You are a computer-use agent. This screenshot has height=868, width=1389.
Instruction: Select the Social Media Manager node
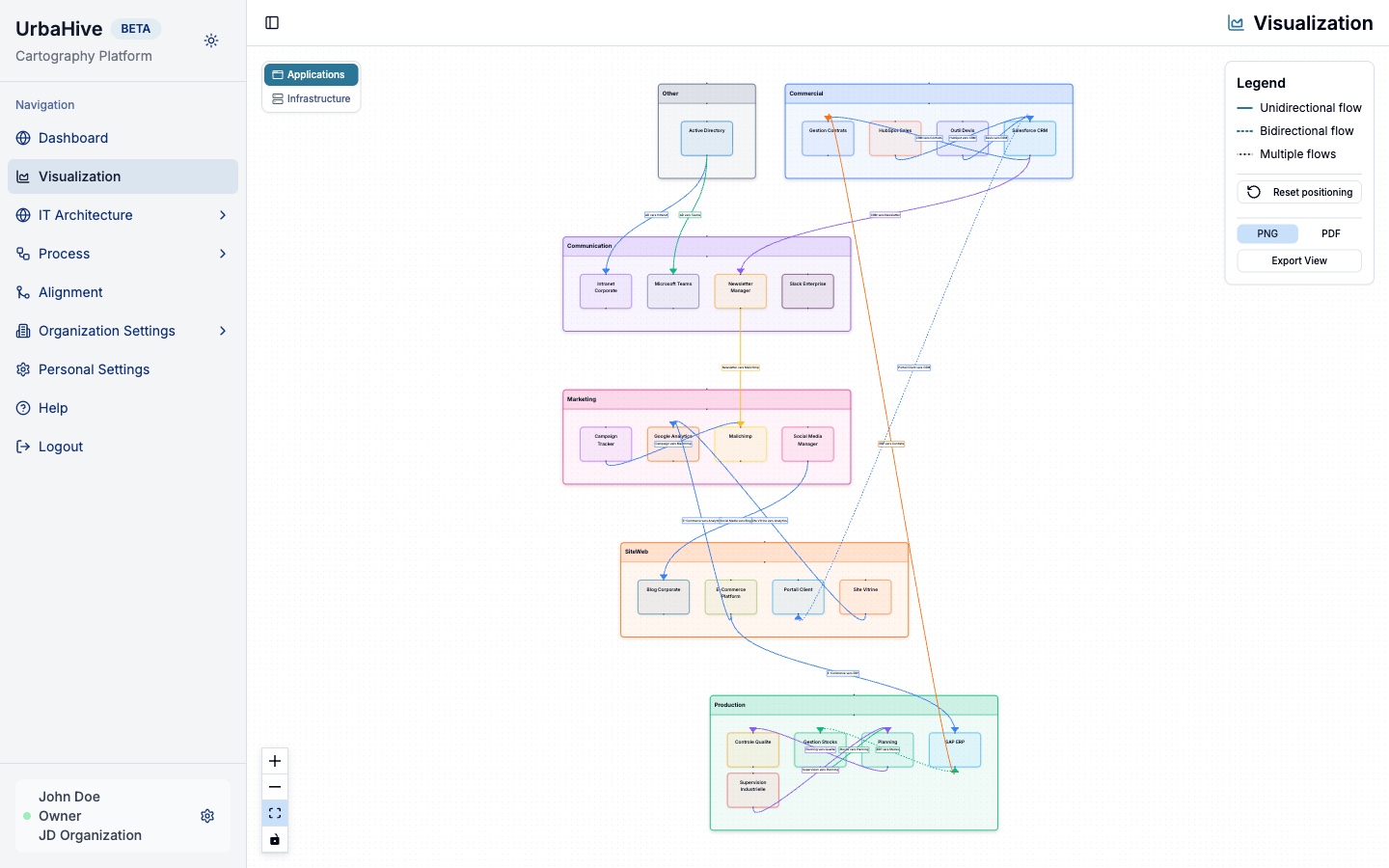point(808,445)
